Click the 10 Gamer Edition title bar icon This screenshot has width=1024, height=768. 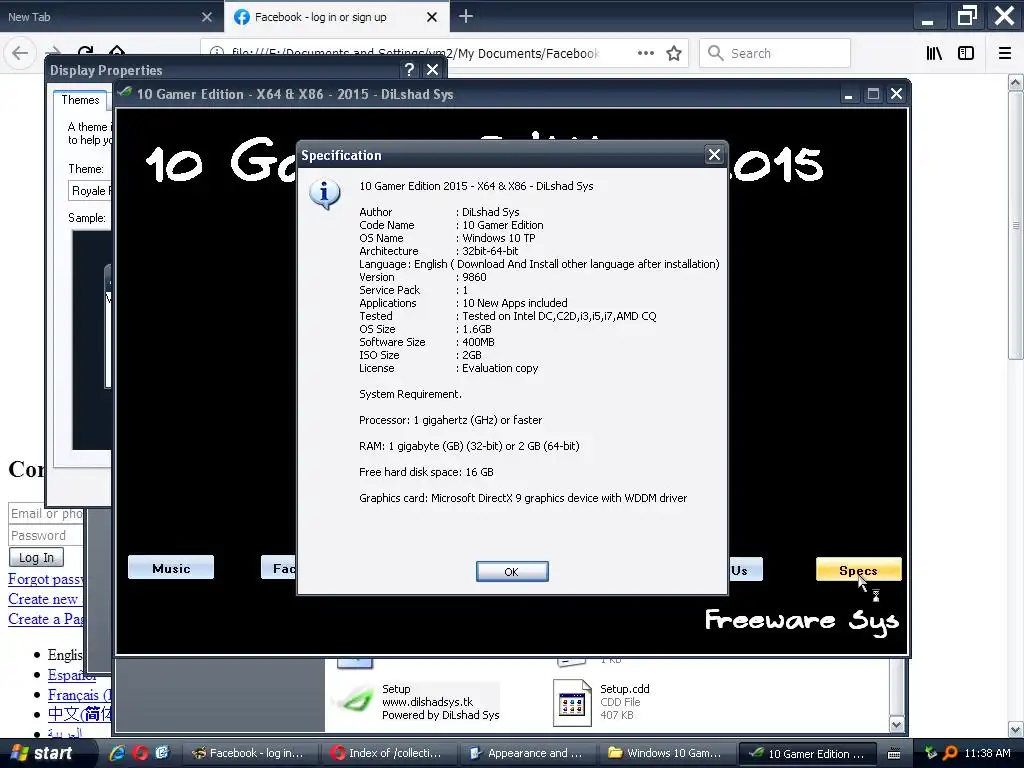tap(125, 93)
